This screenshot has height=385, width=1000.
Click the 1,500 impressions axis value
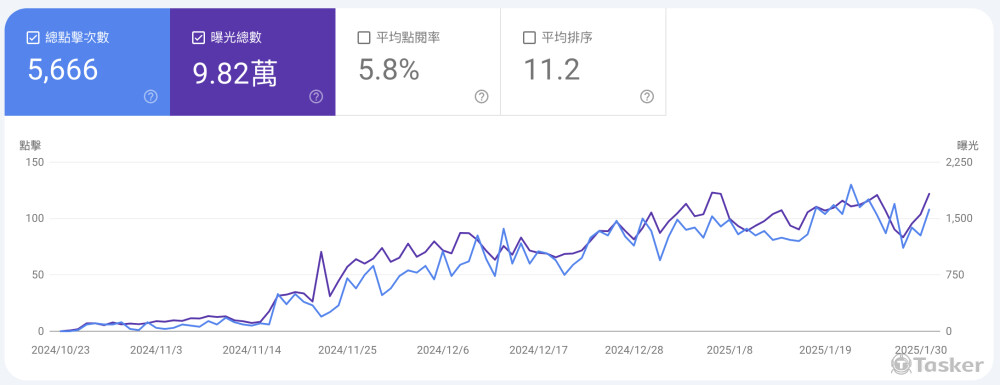(959, 218)
